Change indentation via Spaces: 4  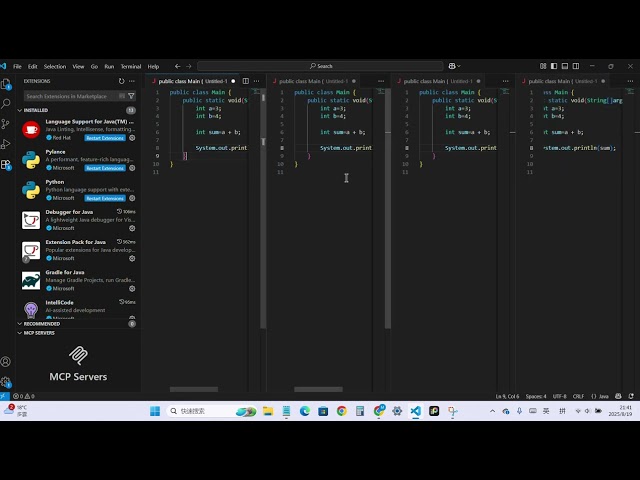pos(536,396)
